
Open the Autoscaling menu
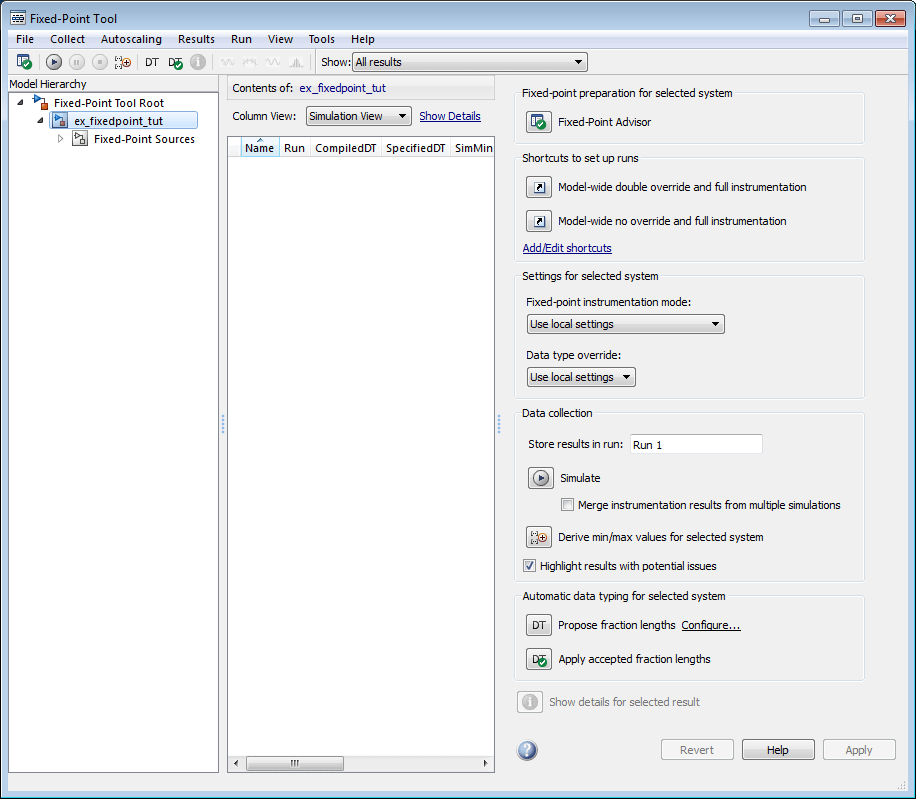[131, 39]
